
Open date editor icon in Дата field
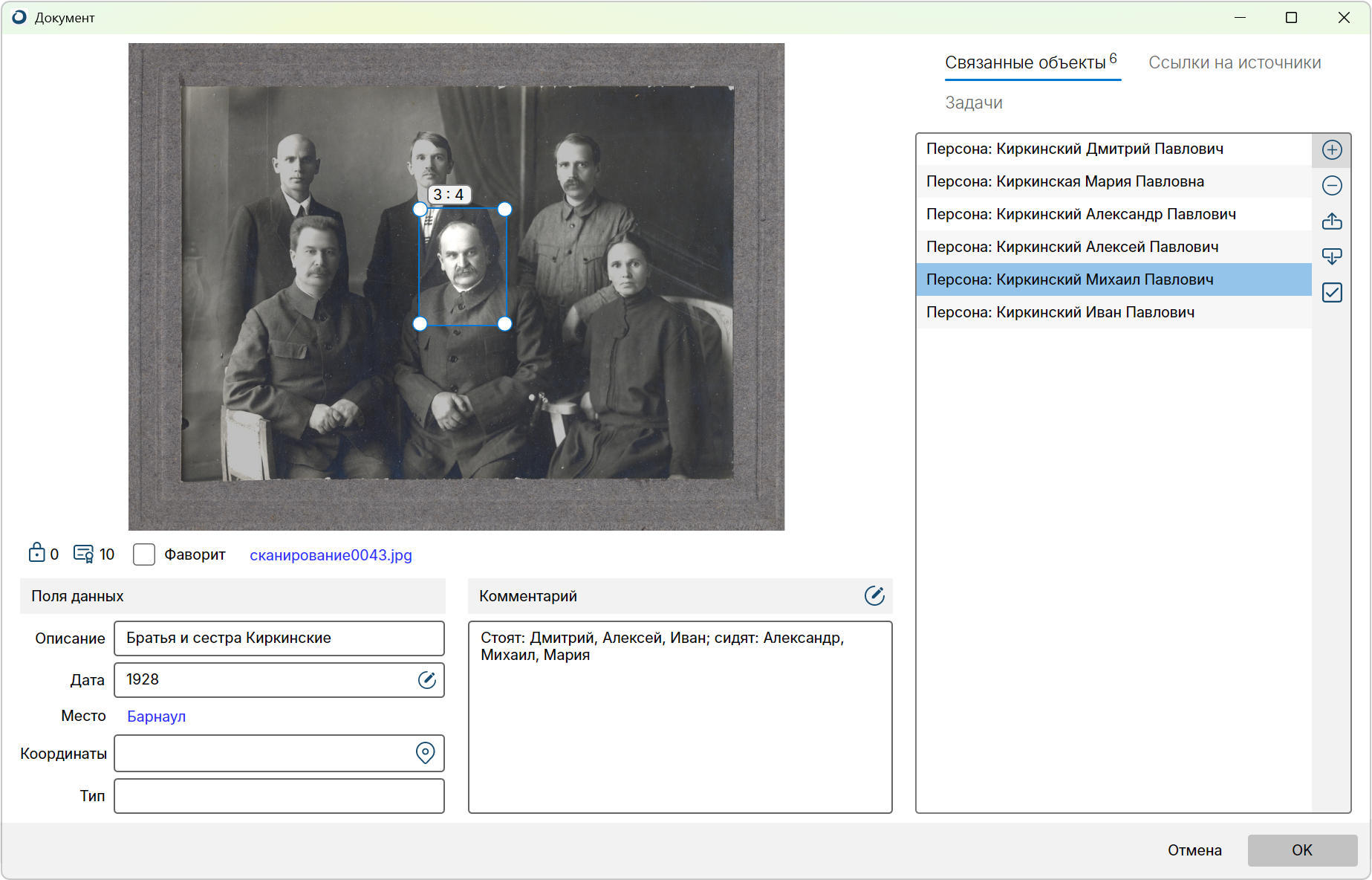click(x=426, y=679)
